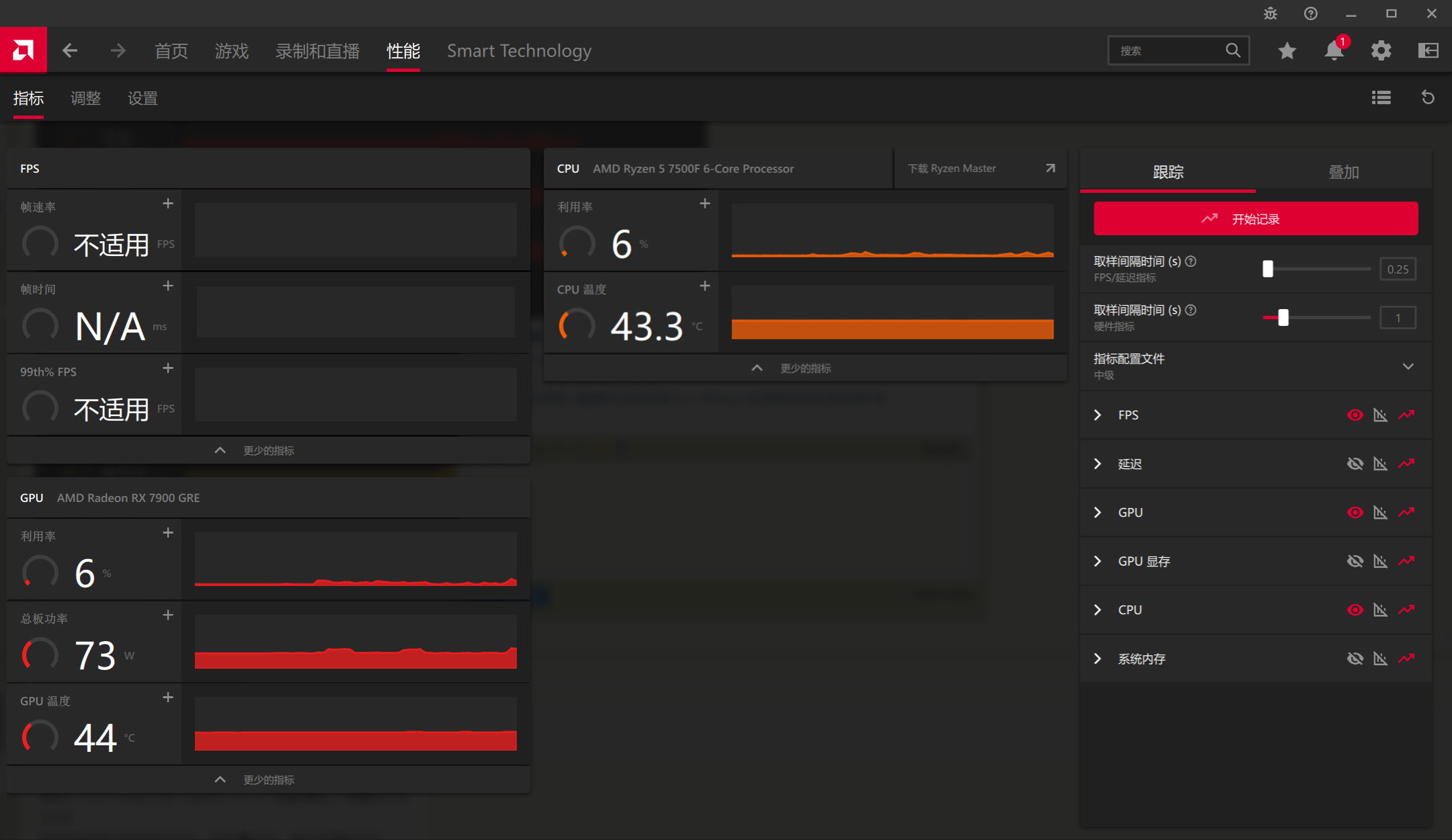The width and height of the screenshot is (1452, 840).
Task: Expand the 系统内存 tracking row
Action: tap(1098, 659)
